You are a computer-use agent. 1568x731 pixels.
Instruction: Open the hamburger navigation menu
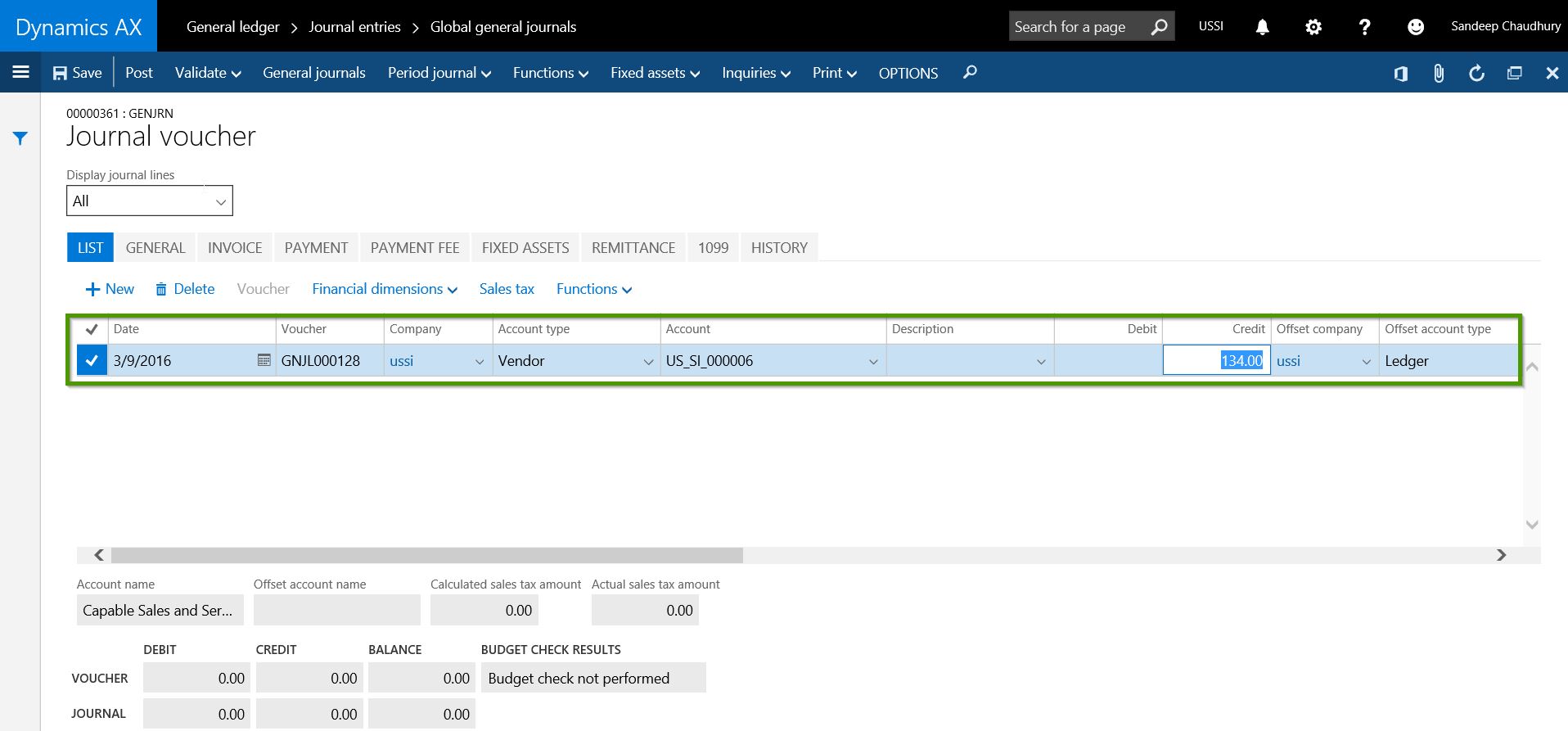(21, 72)
